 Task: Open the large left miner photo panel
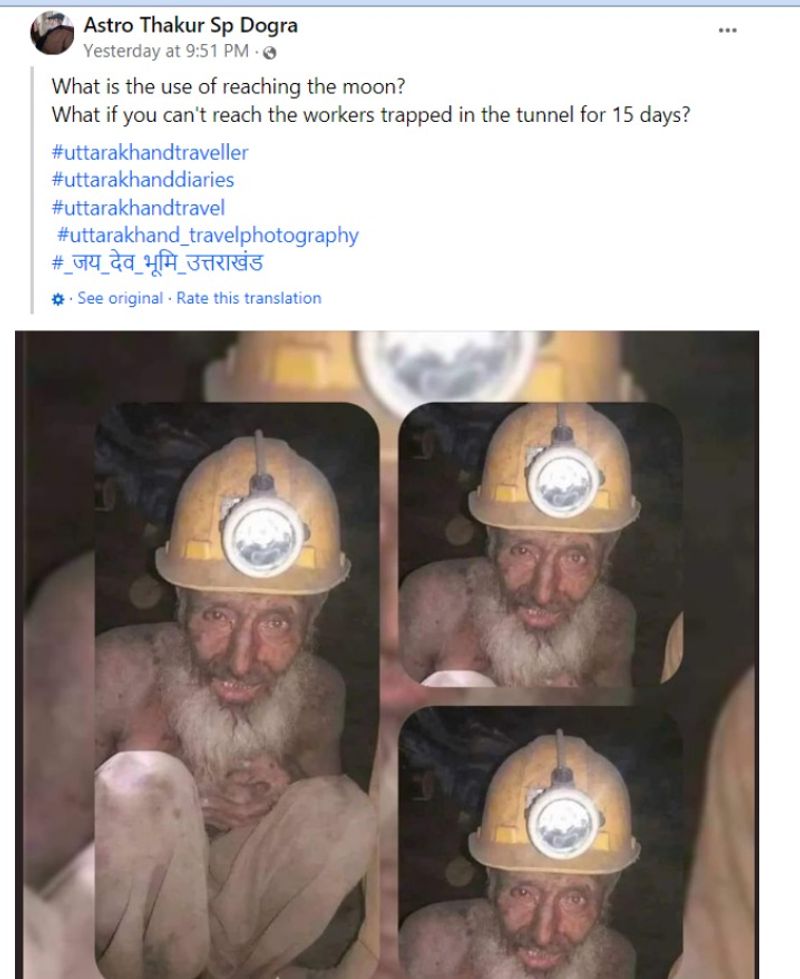coord(237,690)
